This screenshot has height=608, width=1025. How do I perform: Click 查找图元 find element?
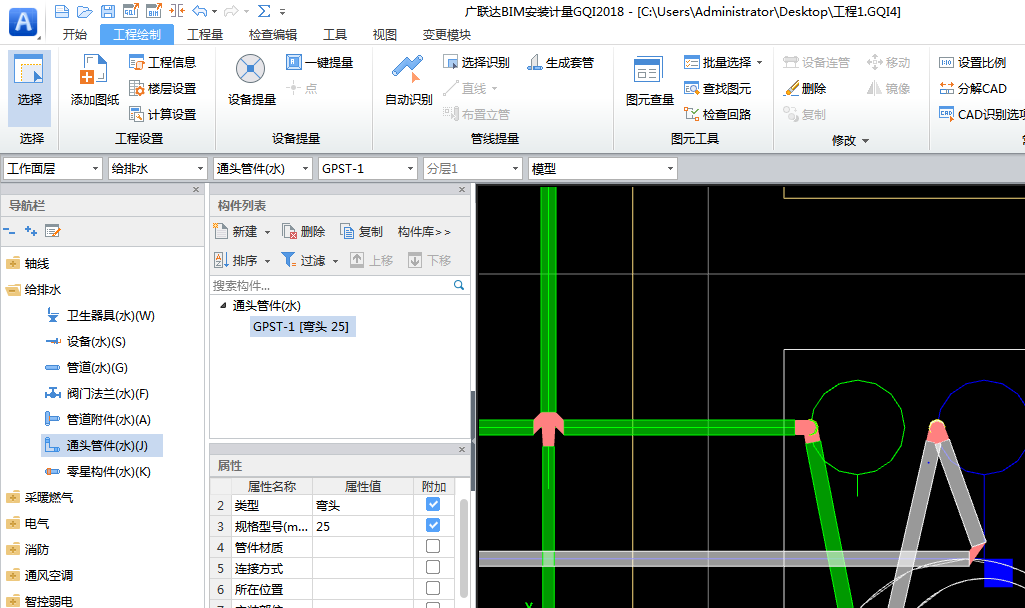coord(718,88)
